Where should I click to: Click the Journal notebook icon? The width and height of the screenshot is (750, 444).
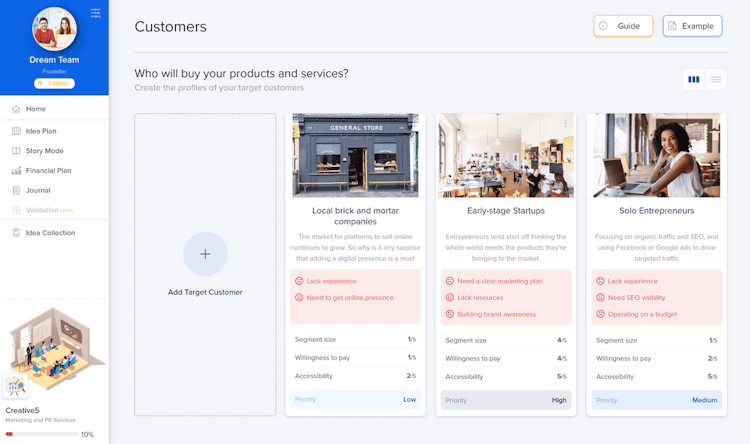coord(16,190)
